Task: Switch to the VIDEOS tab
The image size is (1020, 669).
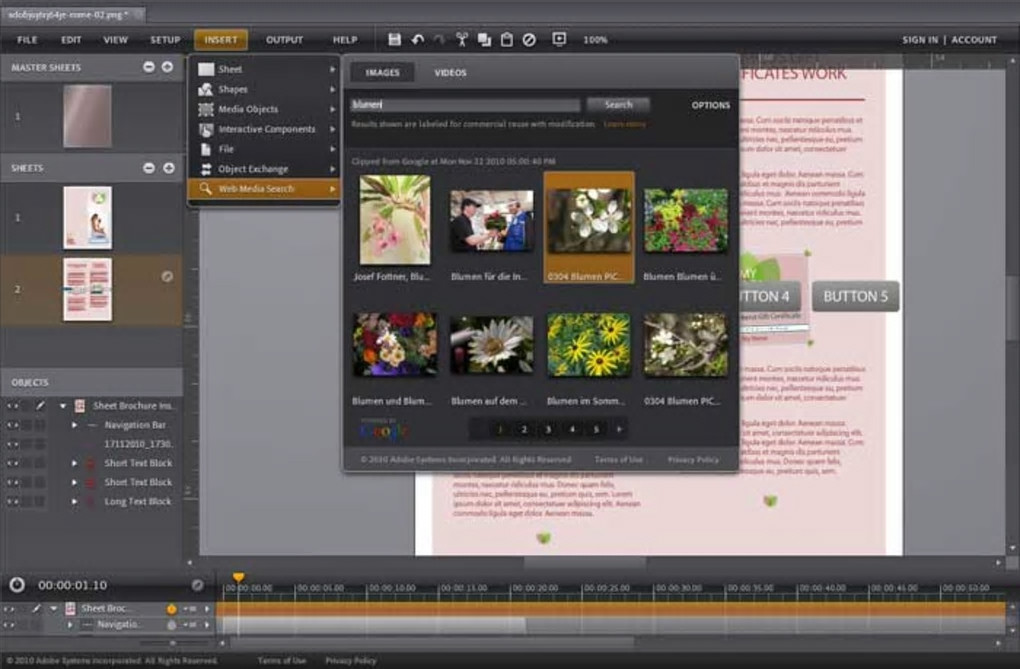Action: pos(450,72)
